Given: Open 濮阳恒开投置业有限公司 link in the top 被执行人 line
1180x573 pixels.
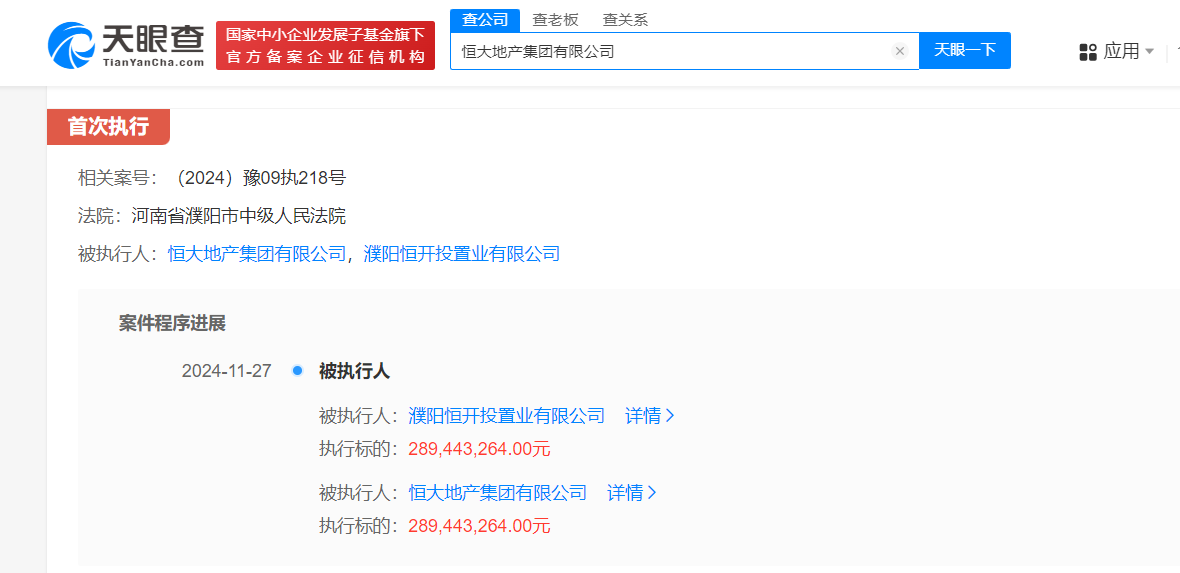Looking at the screenshot, I should pyautogui.click(x=461, y=254).
